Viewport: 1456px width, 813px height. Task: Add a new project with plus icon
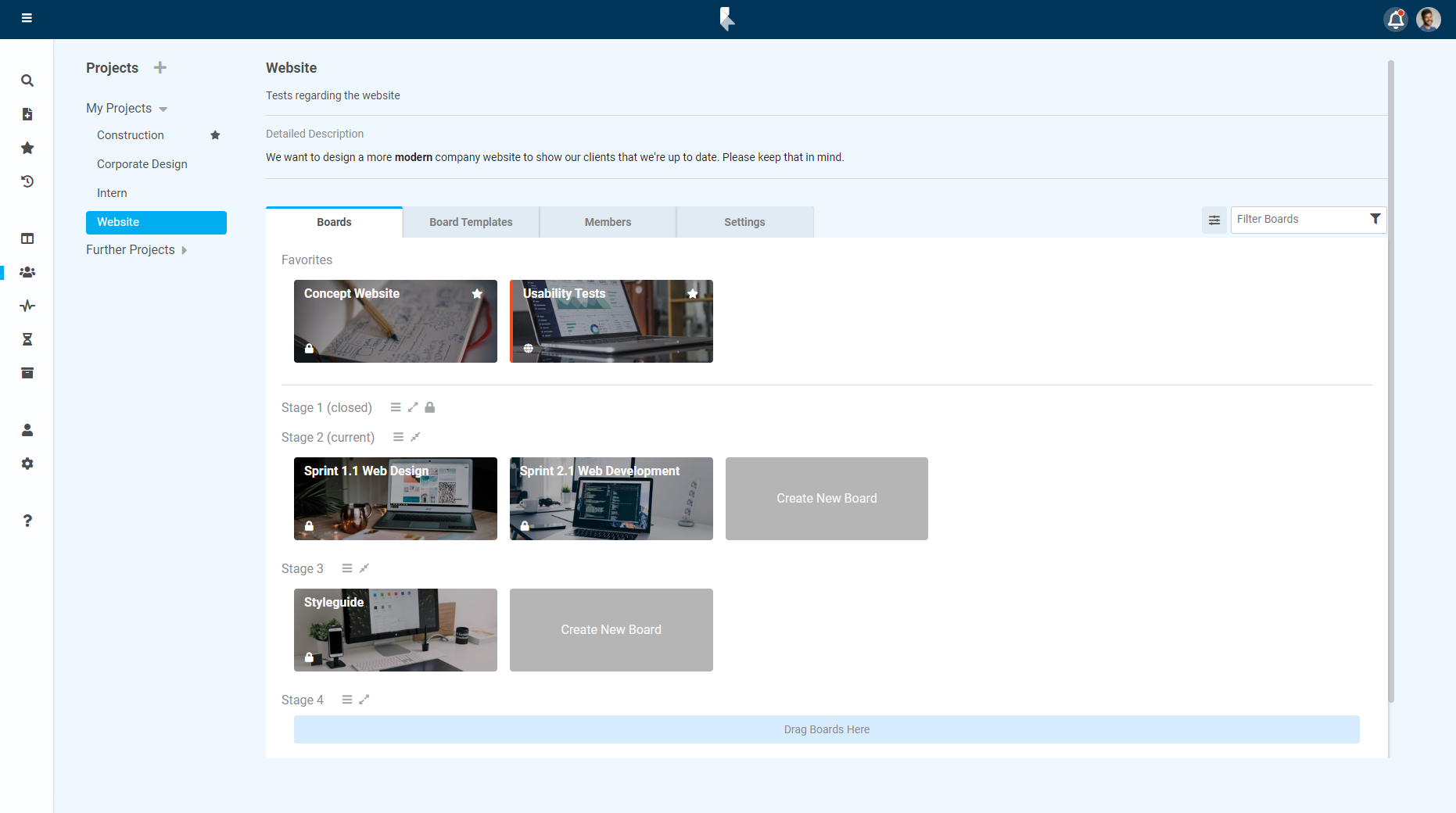click(160, 68)
